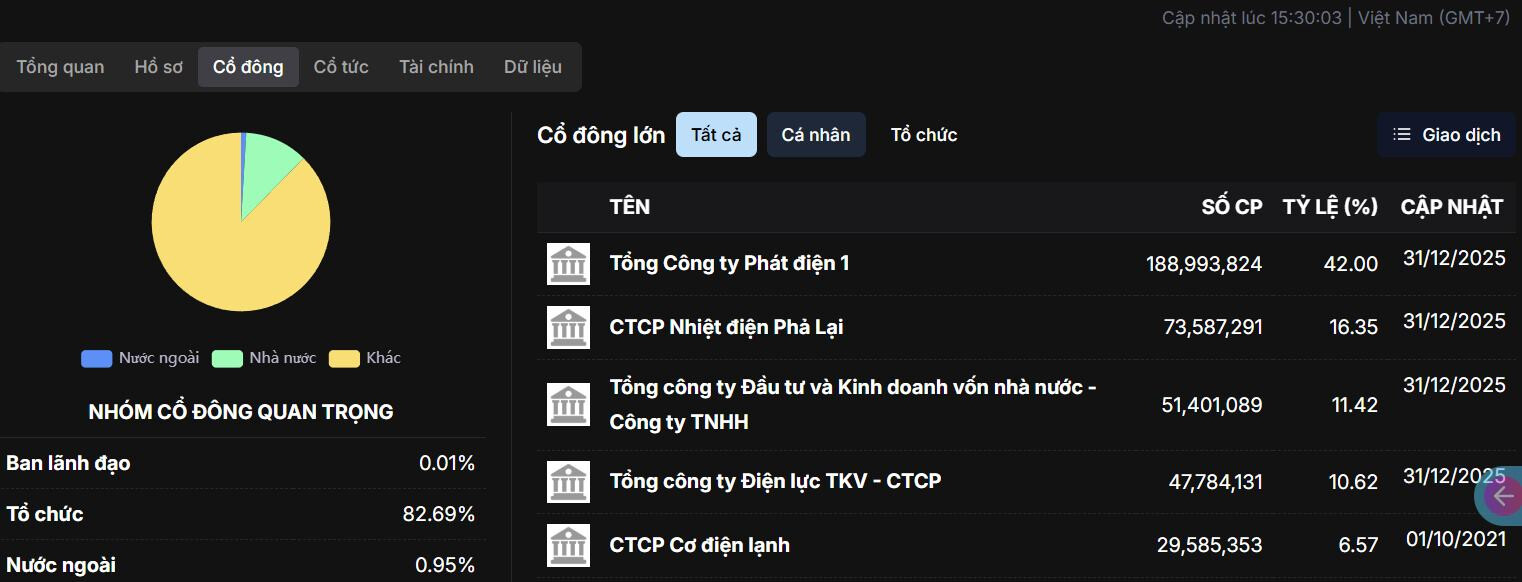Click institution icon beside Tổng Công ty Phát điện 1
1522x582 pixels.
[568, 264]
